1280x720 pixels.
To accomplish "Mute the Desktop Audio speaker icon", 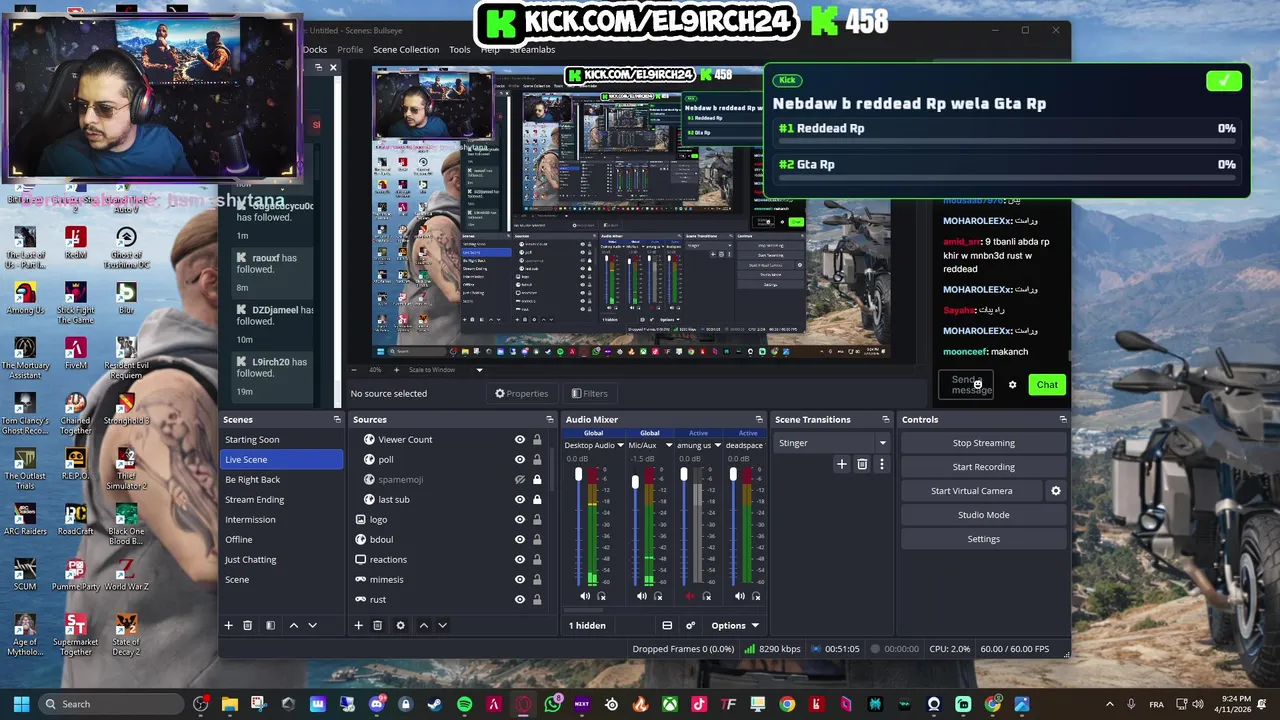I will [x=585, y=596].
